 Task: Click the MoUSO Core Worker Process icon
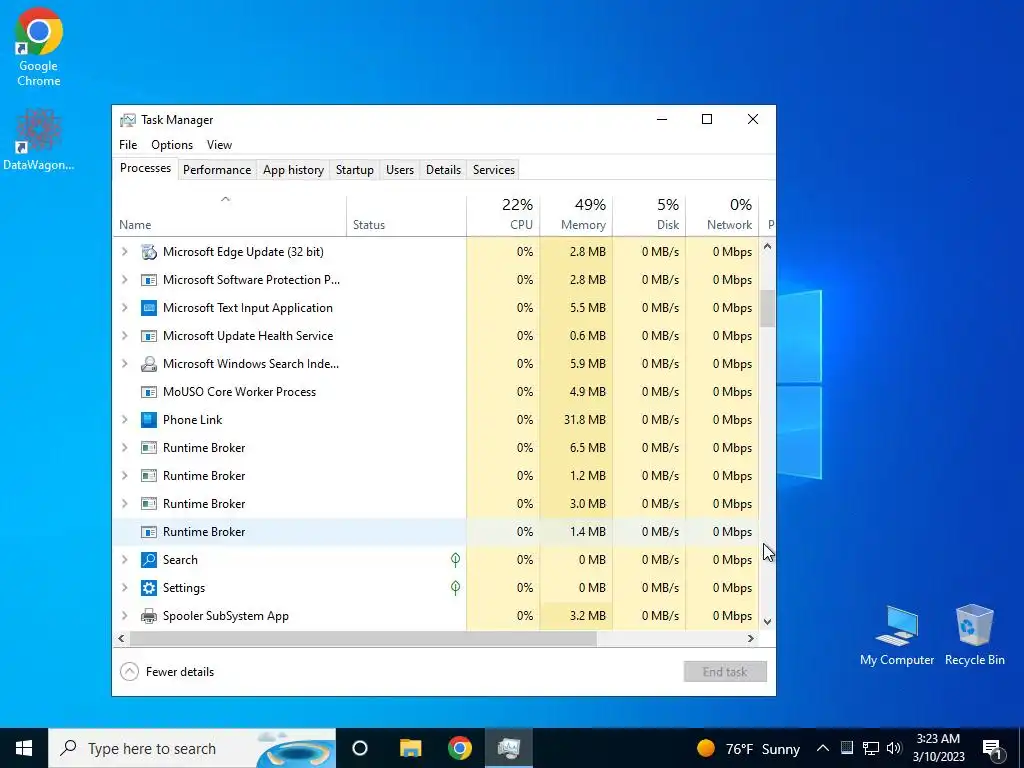coord(149,392)
